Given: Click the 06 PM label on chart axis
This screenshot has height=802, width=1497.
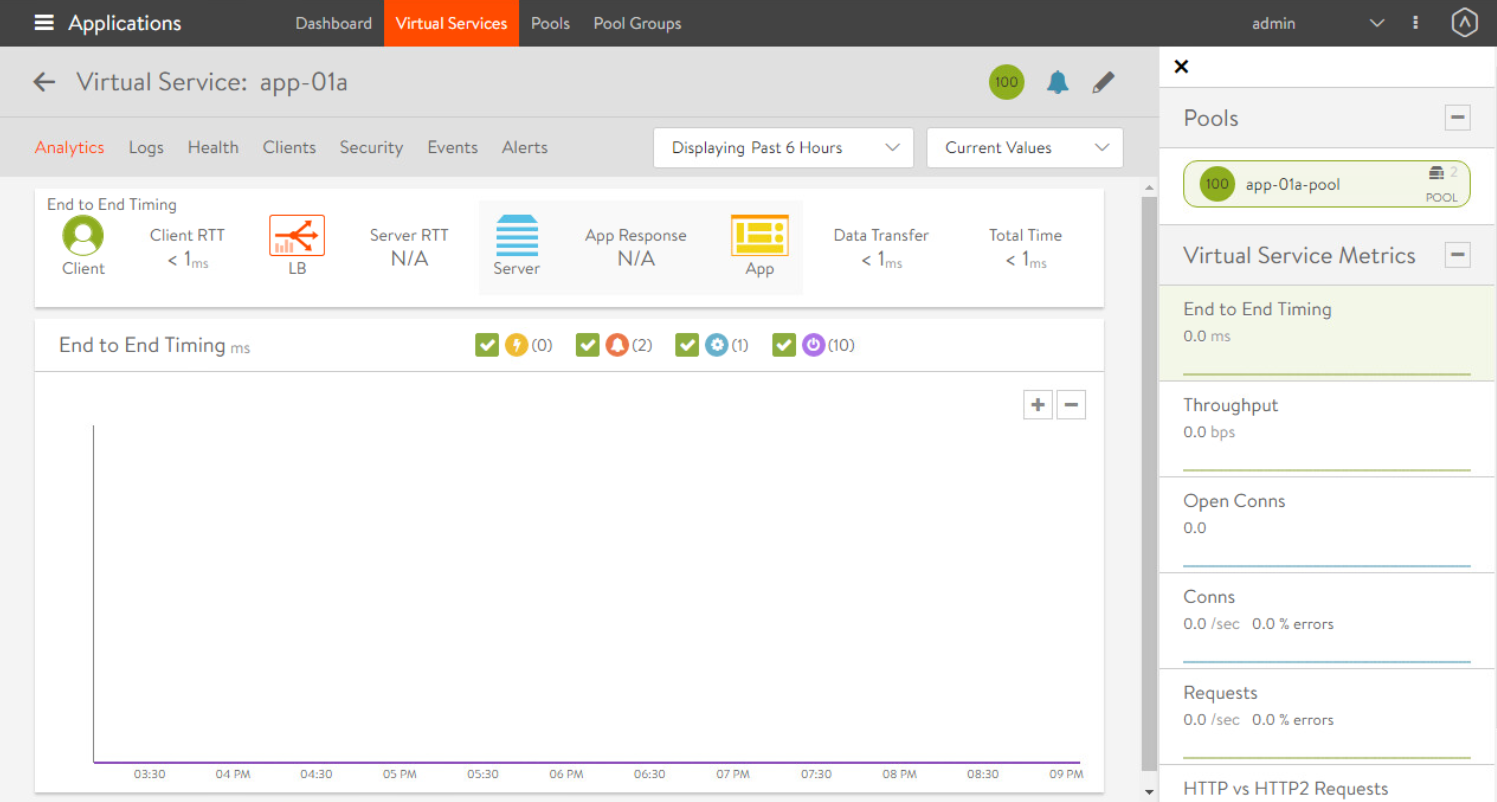Looking at the screenshot, I should (566, 774).
